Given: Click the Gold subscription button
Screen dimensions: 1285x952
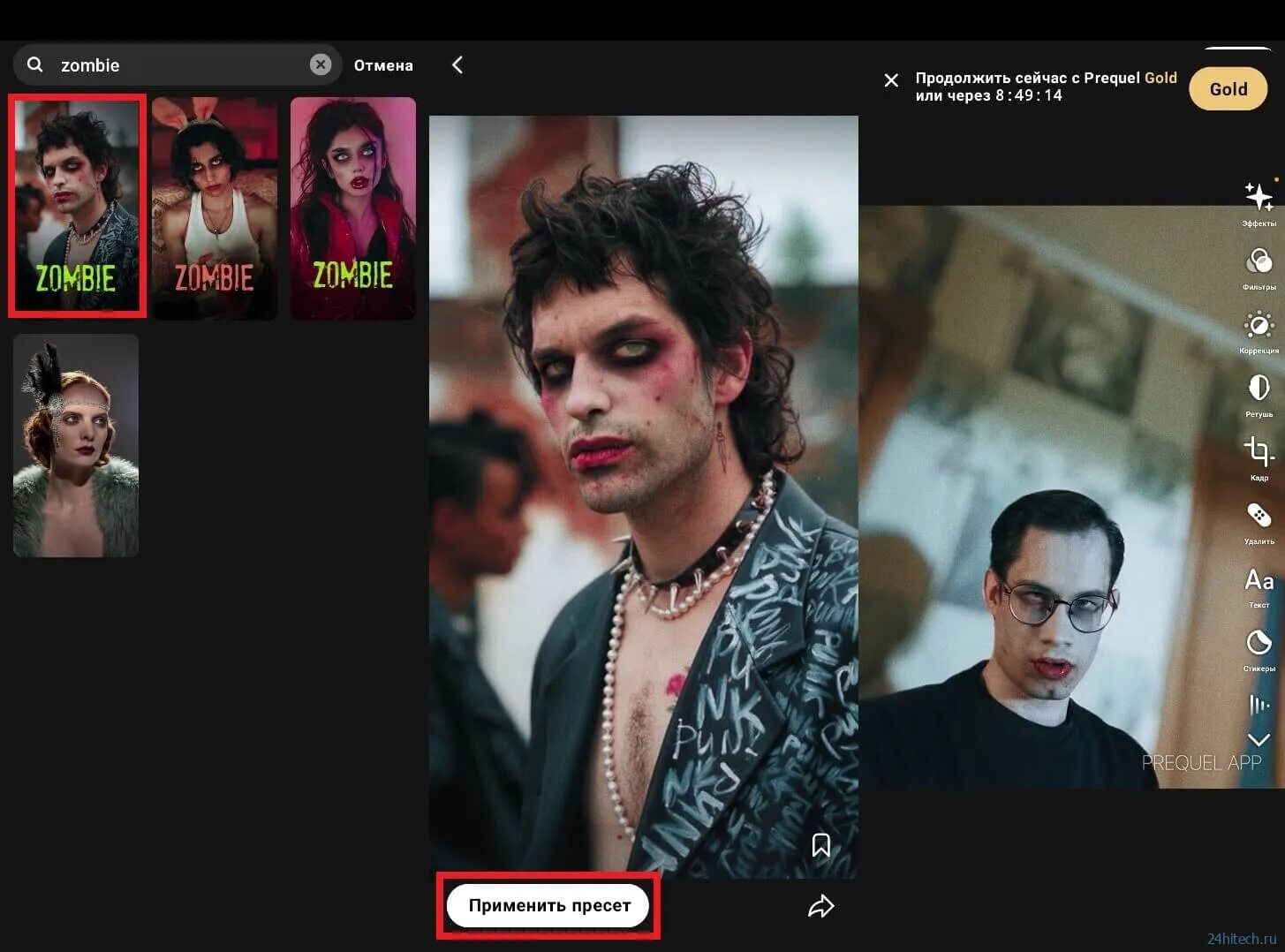Looking at the screenshot, I should click(1228, 89).
